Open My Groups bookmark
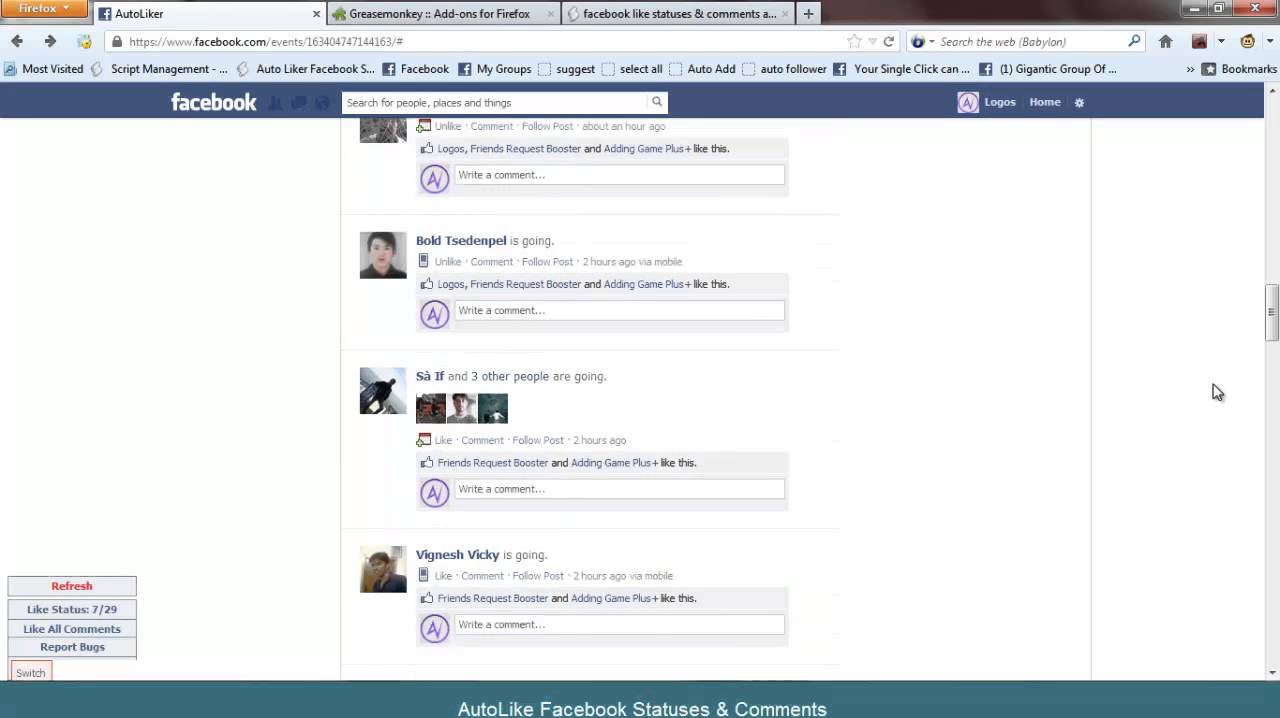 click(494, 69)
